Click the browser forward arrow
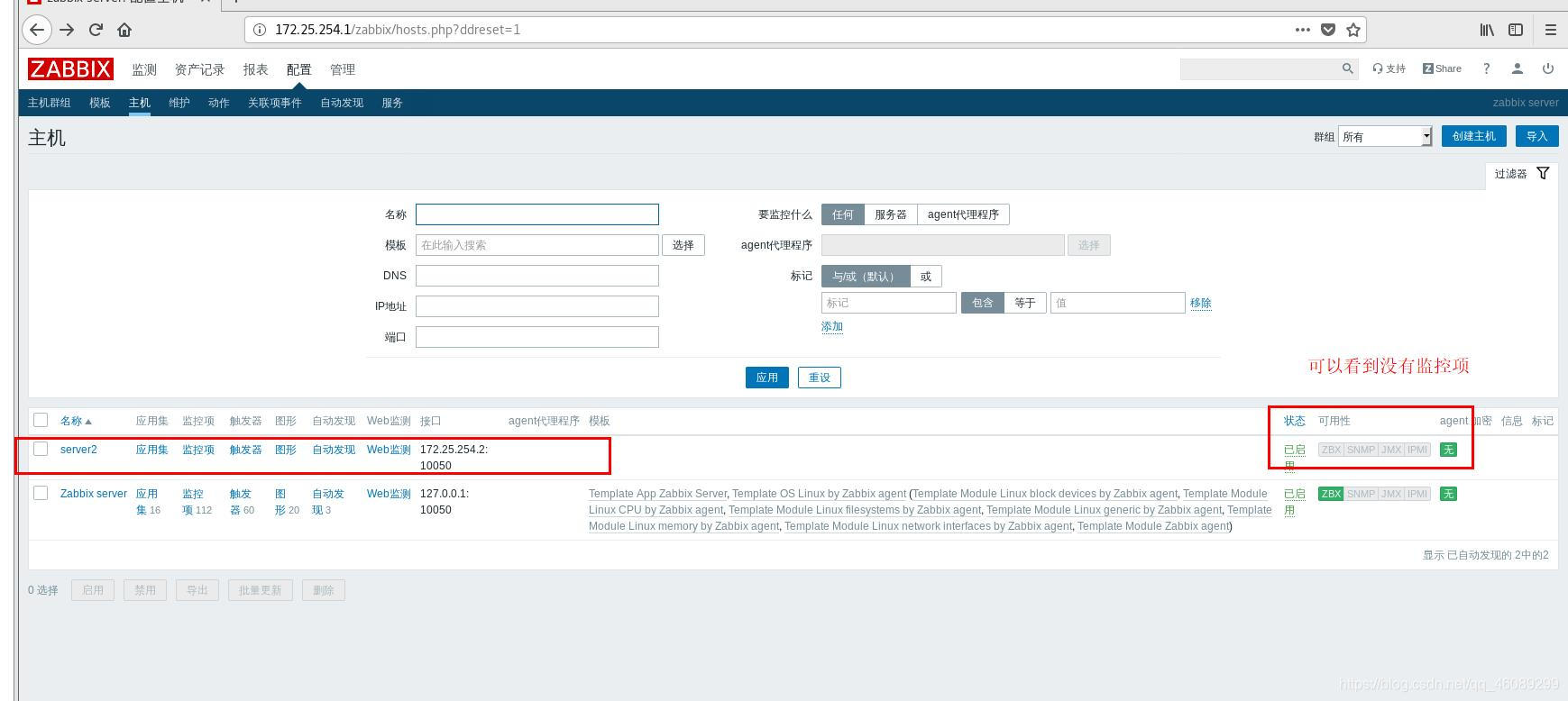Image resolution: width=1568 pixels, height=701 pixels. pos(67,30)
